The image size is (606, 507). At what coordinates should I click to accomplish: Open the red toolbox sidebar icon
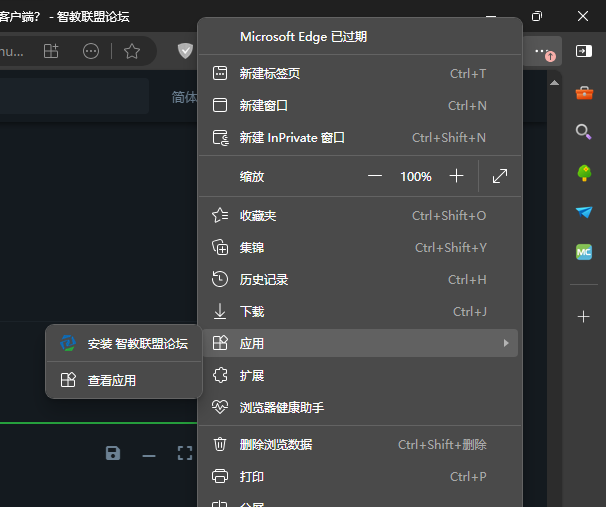pos(584,93)
